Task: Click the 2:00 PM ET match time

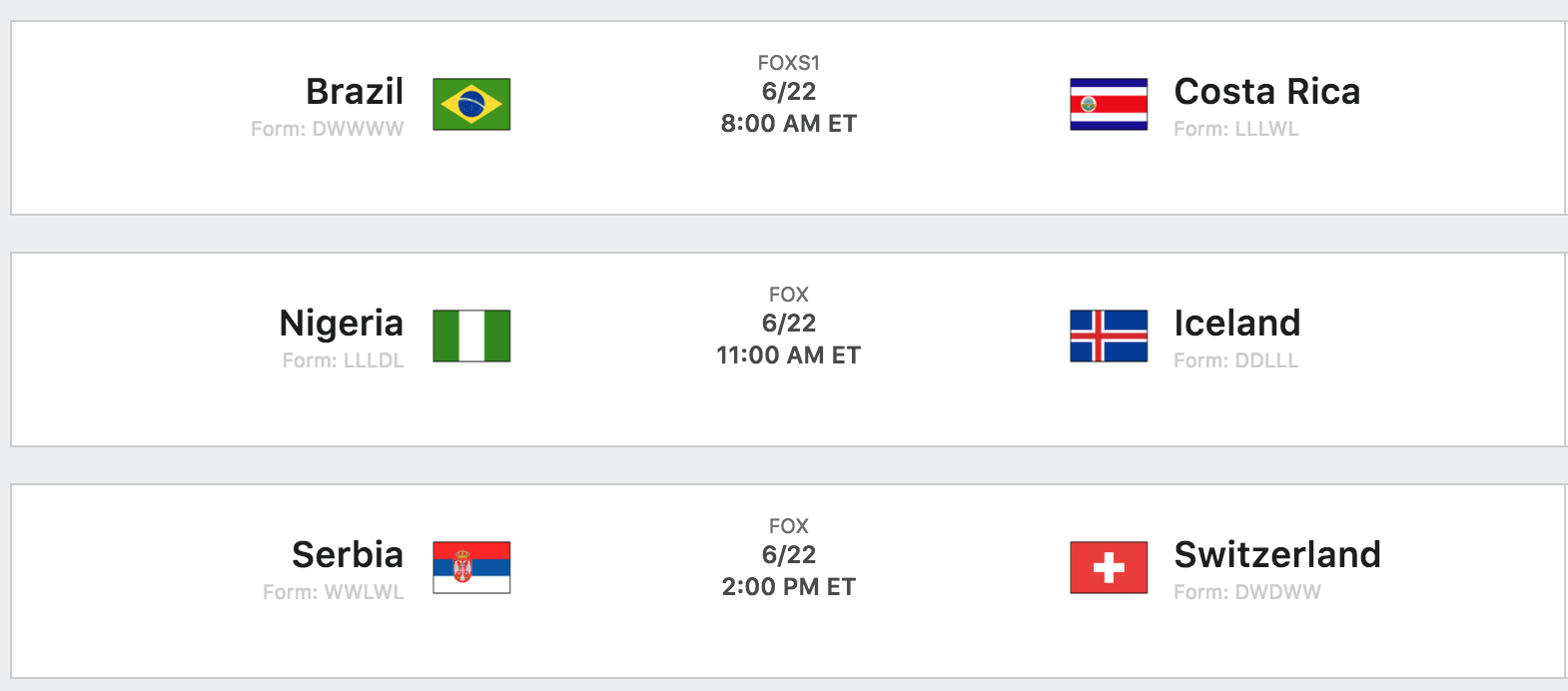Action: 789,587
